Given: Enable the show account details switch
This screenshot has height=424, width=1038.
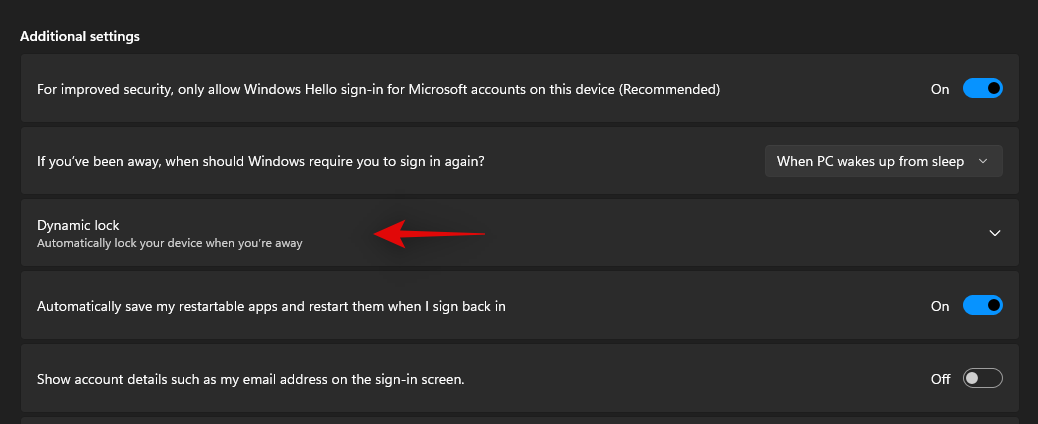Looking at the screenshot, I should tap(982, 378).
